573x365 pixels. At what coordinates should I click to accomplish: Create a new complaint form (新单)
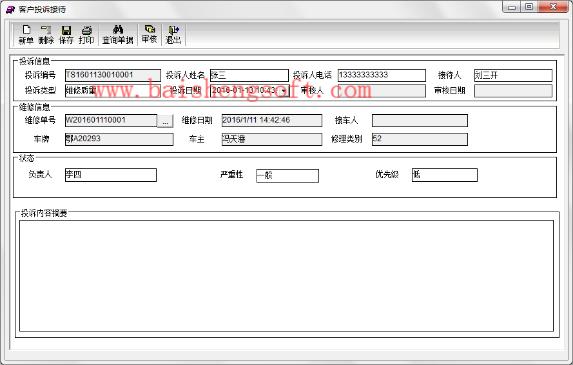coord(26,35)
